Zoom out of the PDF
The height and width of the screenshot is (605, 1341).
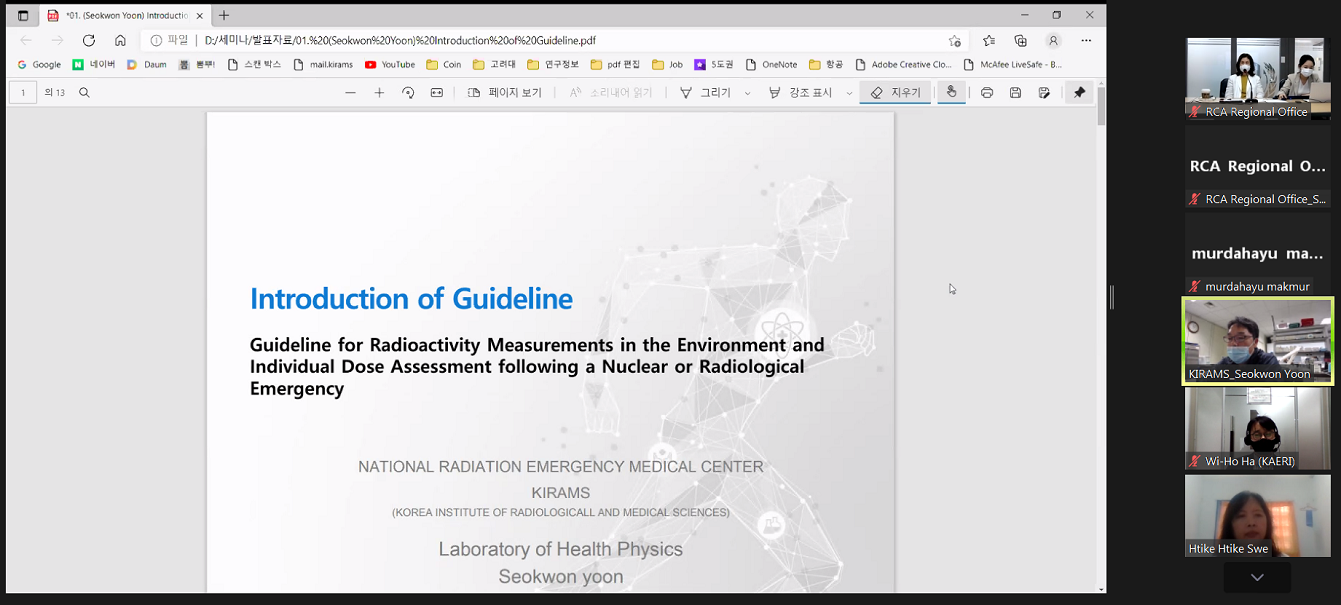point(350,93)
